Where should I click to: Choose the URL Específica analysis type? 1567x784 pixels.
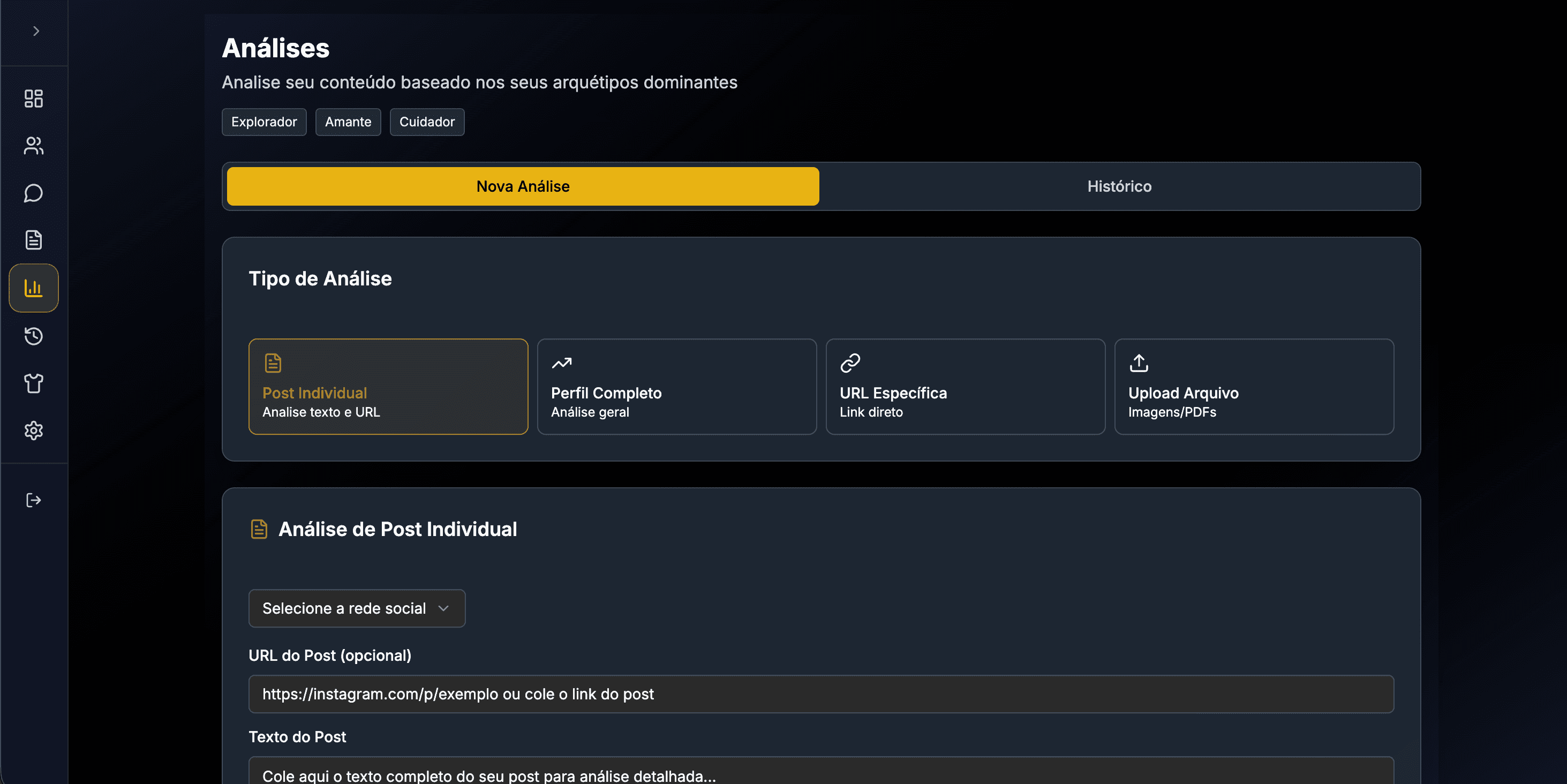coord(965,386)
